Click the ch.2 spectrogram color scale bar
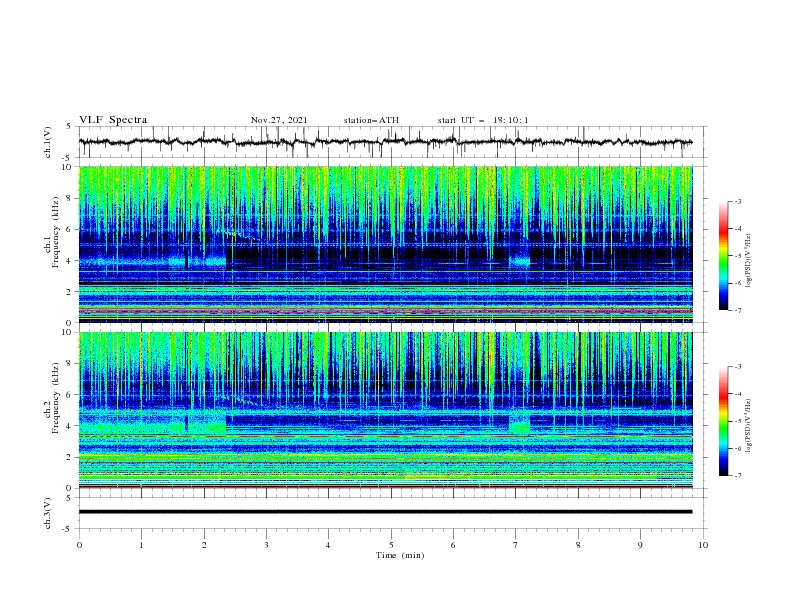The image size is (792, 612). (x=723, y=421)
